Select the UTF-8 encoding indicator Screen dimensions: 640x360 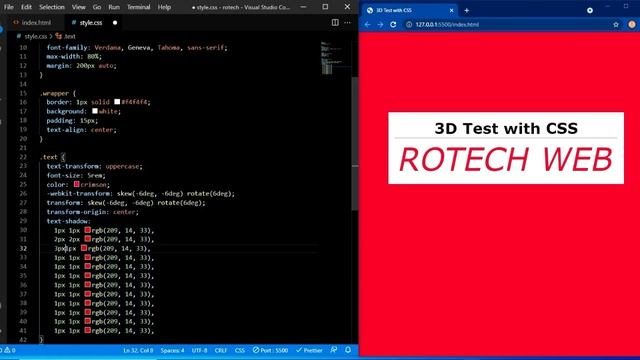click(199, 350)
